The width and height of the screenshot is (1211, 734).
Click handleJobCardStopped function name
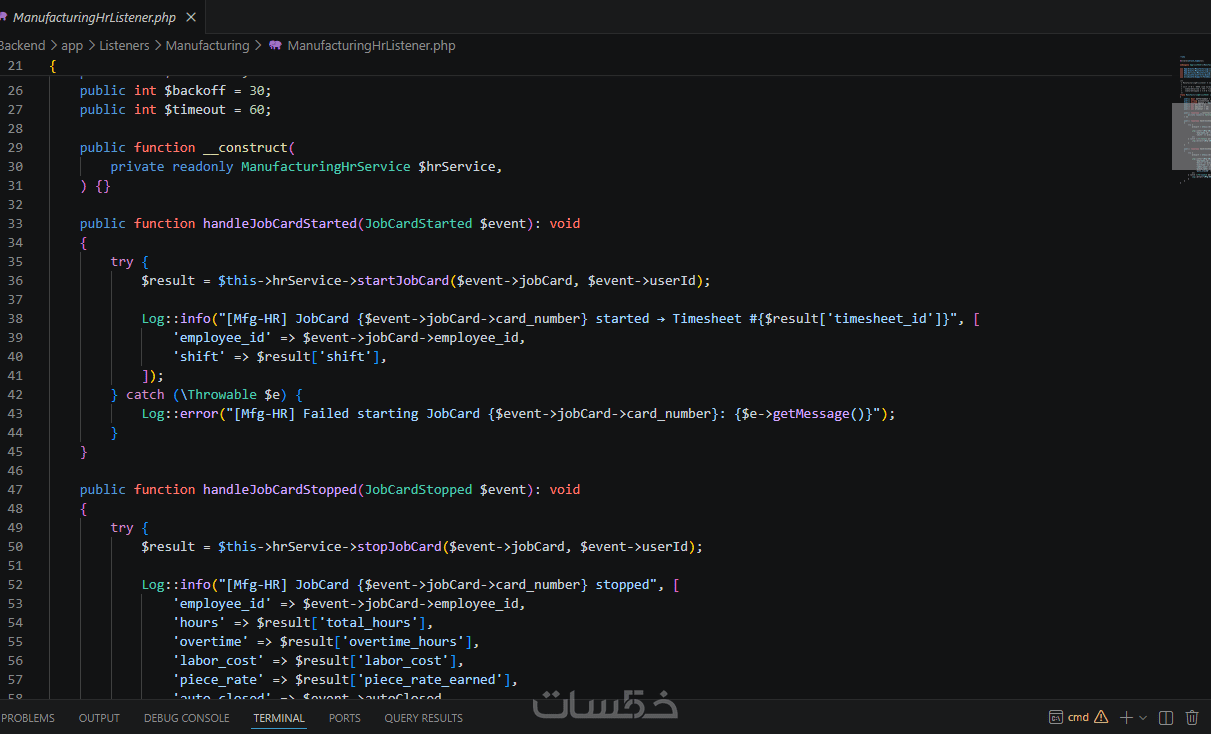click(x=280, y=489)
